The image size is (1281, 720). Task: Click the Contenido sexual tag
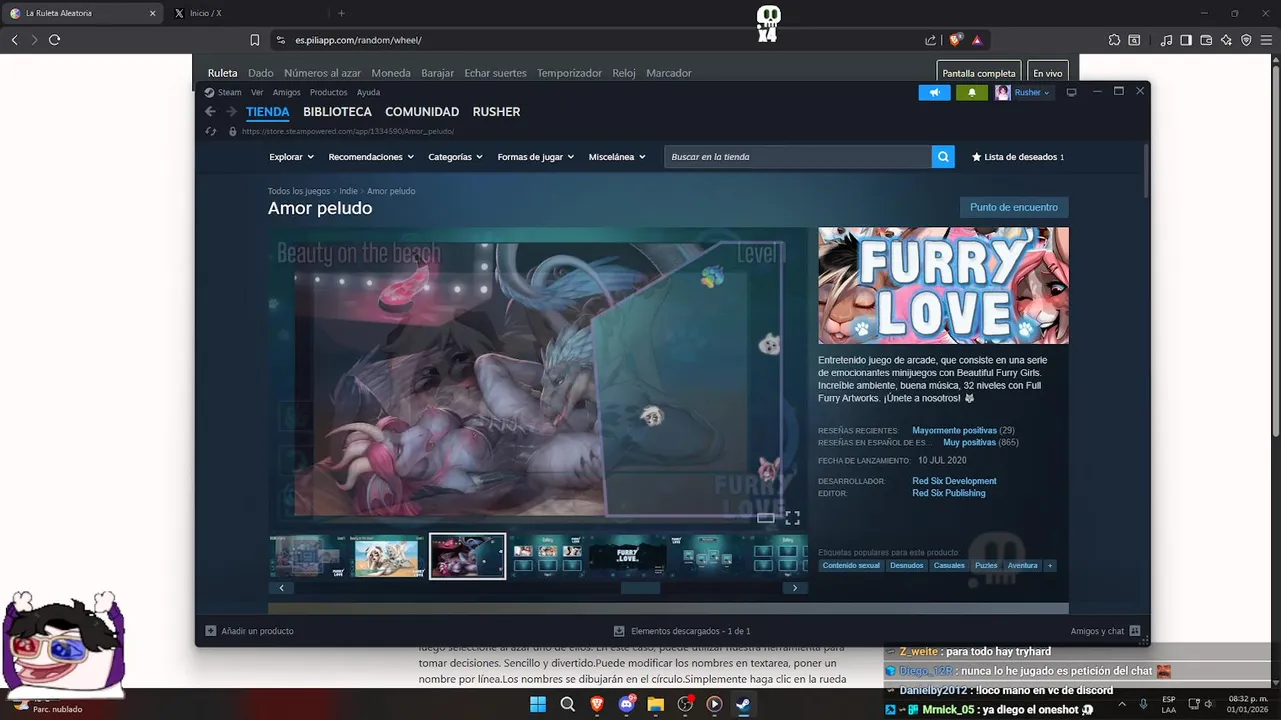851,565
